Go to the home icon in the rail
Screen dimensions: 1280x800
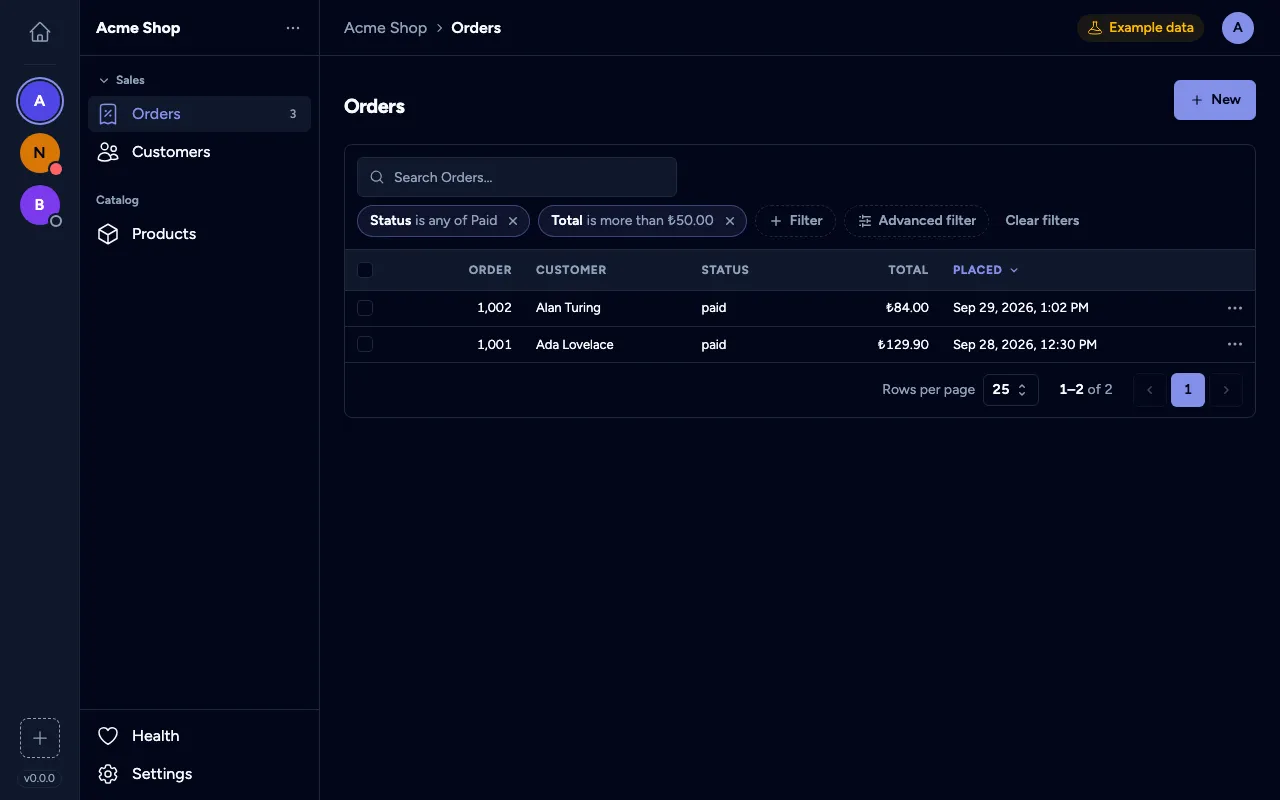coord(40,32)
